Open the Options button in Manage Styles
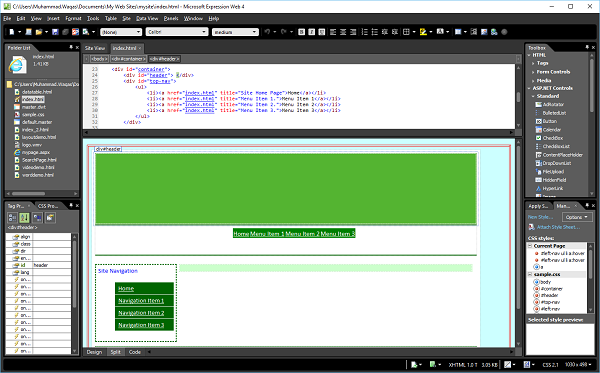Image resolution: width=600 pixels, height=373 pixels. coord(577,217)
